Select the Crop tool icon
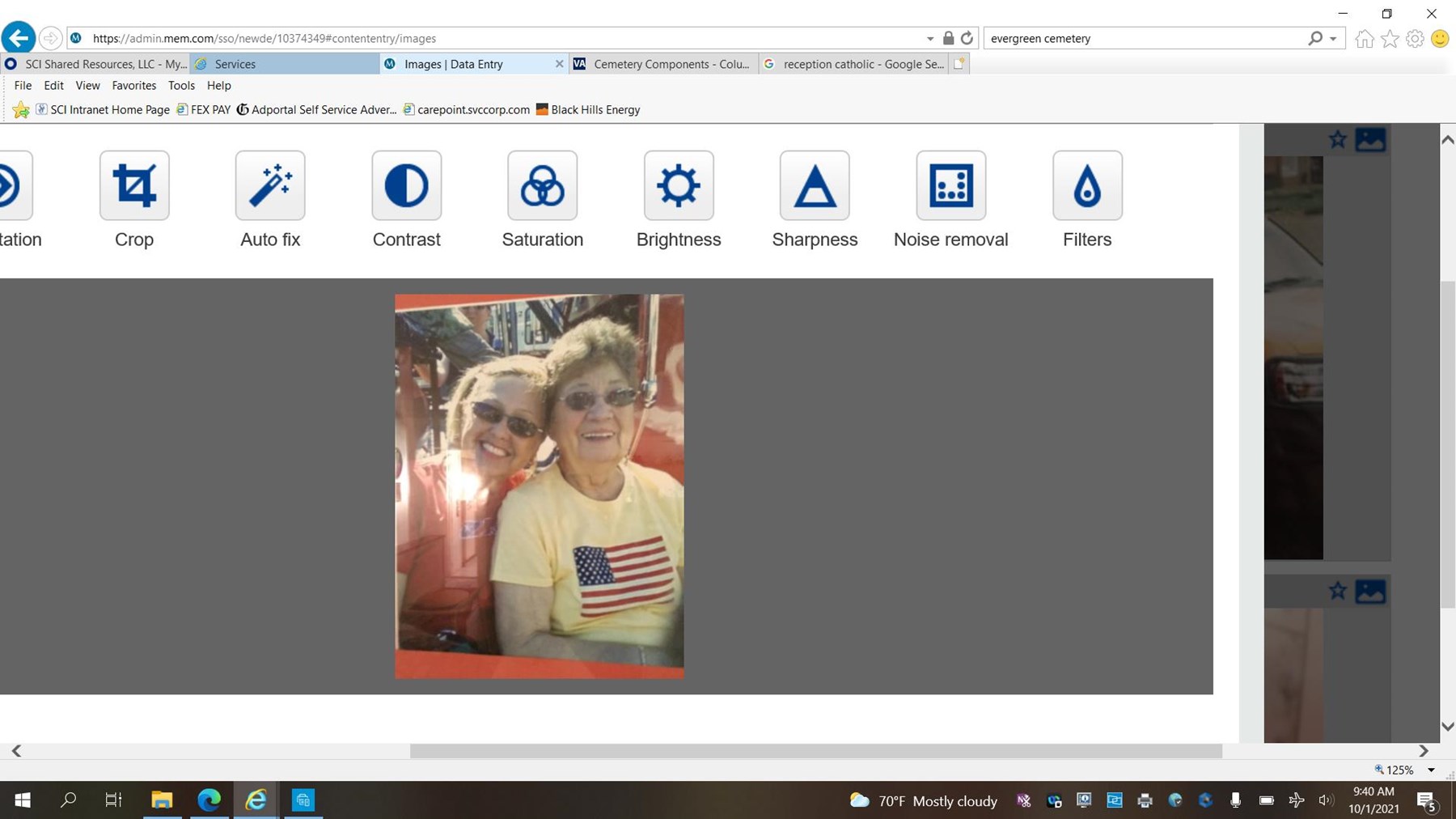 pos(134,186)
